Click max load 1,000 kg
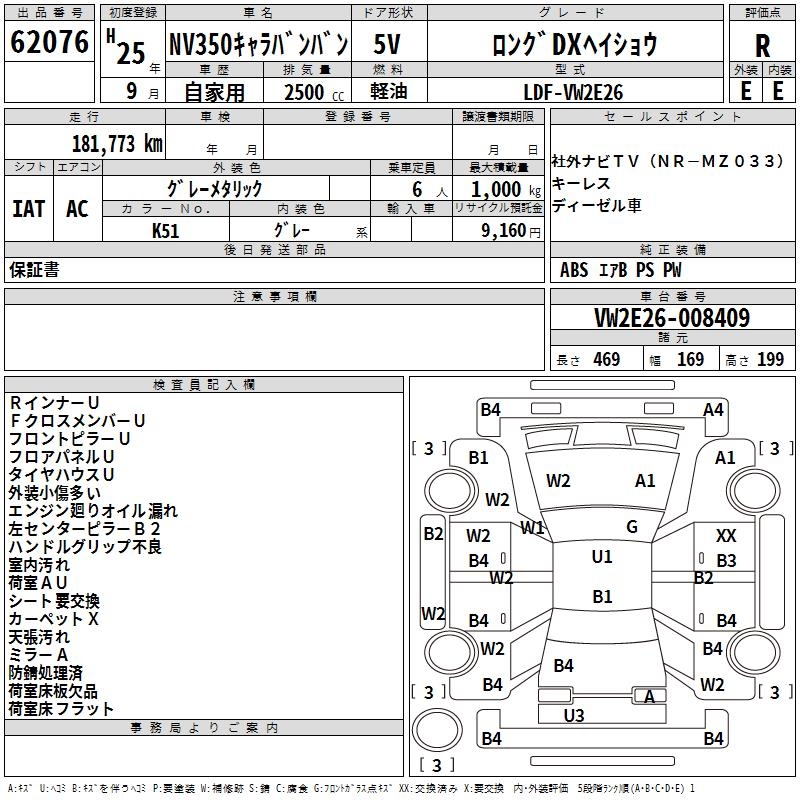The width and height of the screenshot is (800, 800). pyautogui.click(x=506, y=190)
